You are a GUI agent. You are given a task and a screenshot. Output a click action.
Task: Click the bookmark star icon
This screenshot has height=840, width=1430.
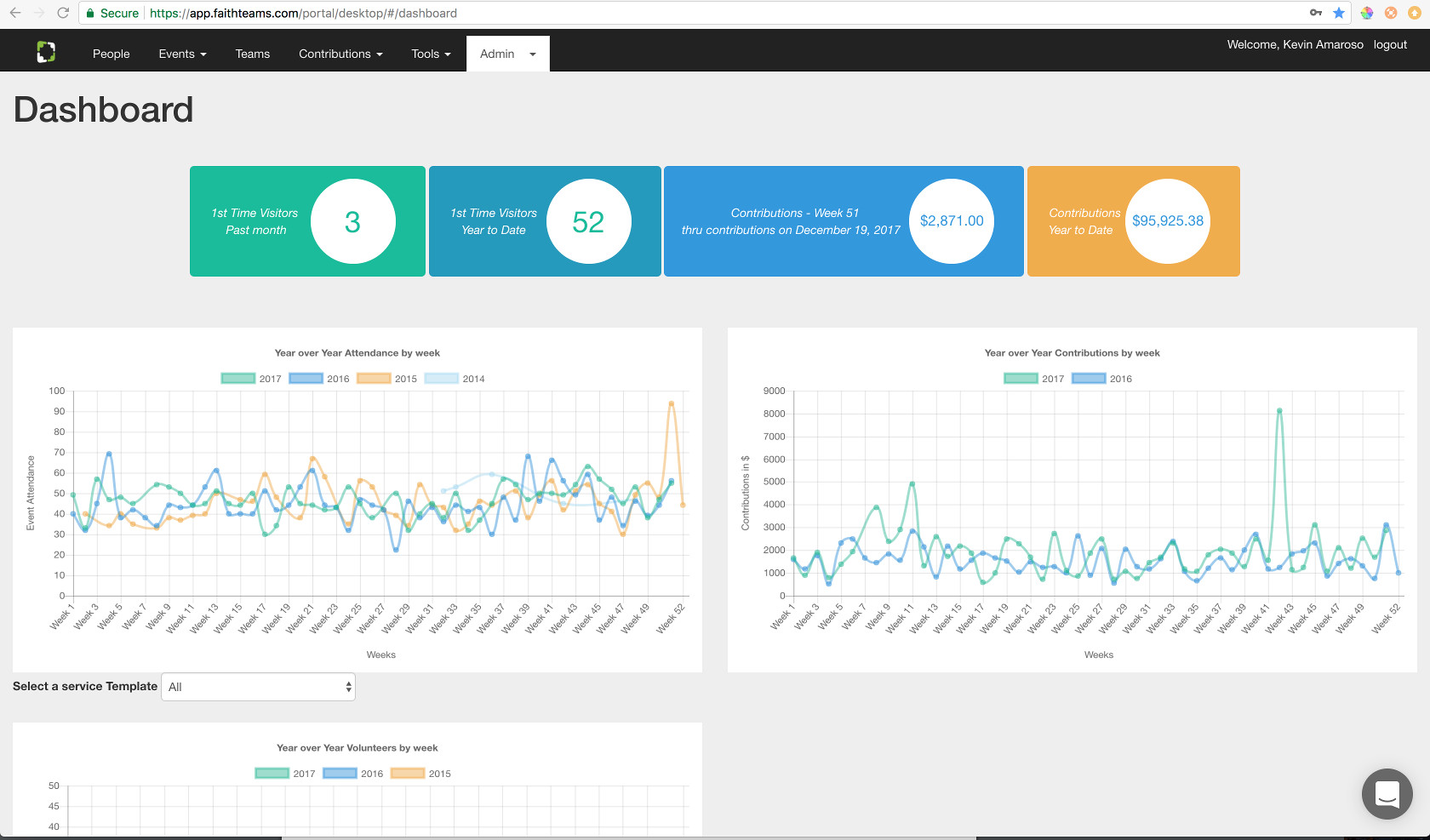1339,13
